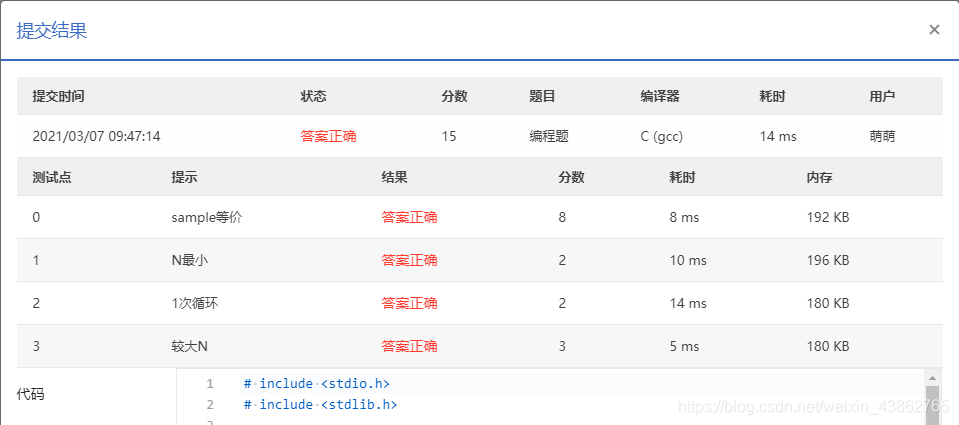
Task: Click line number 2 in code gutter
Action: (210, 404)
